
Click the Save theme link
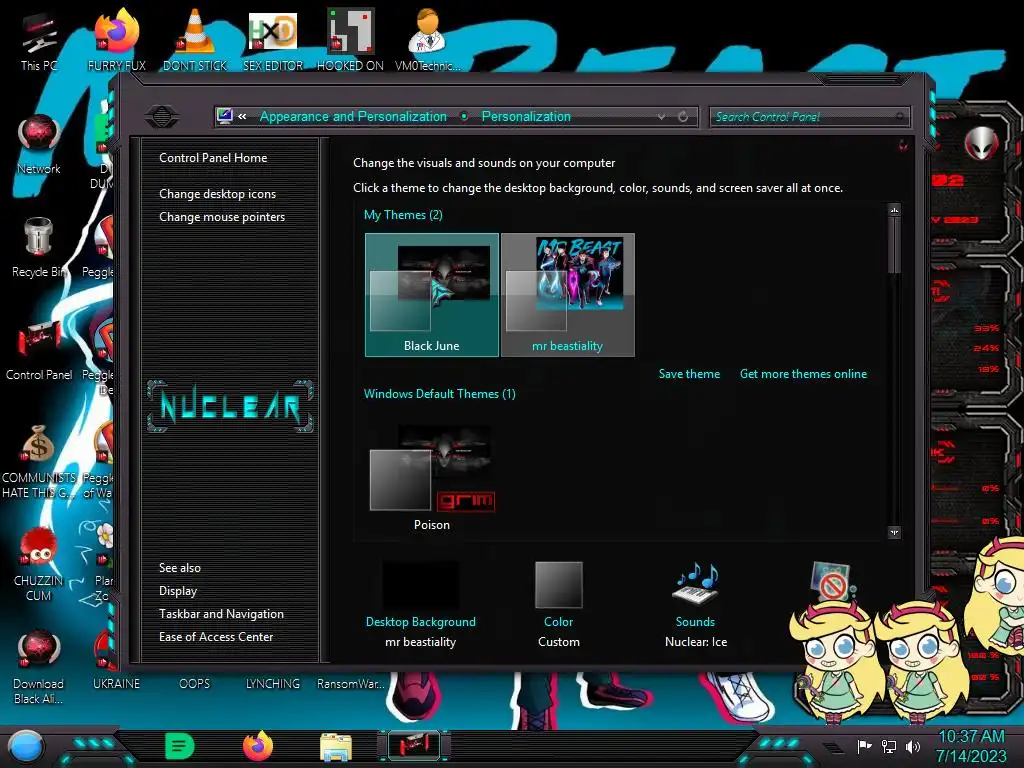689,374
